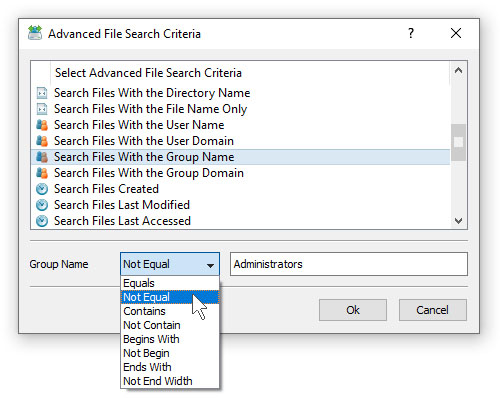Click the clock icon beside Last Accessed
The height and width of the screenshot is (398, 500).
(42, 221)
